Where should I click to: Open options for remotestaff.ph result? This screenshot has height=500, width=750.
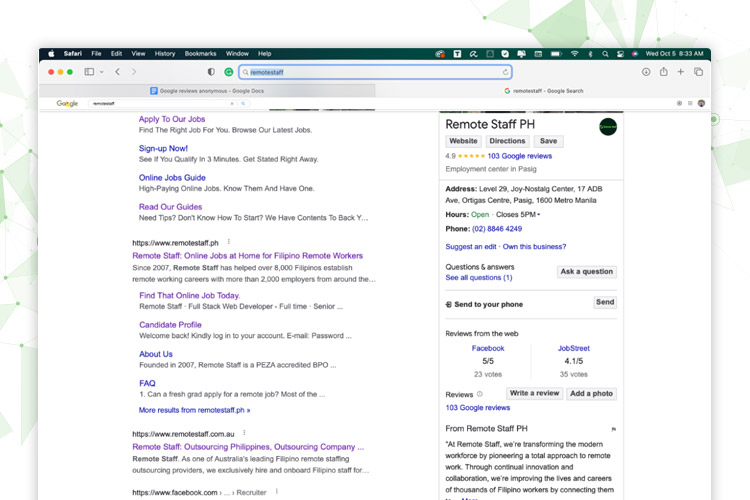click(229, 242)
